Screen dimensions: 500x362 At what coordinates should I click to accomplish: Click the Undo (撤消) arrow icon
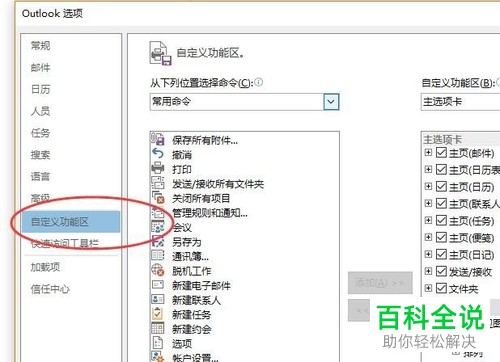click(x=158, y=154)
